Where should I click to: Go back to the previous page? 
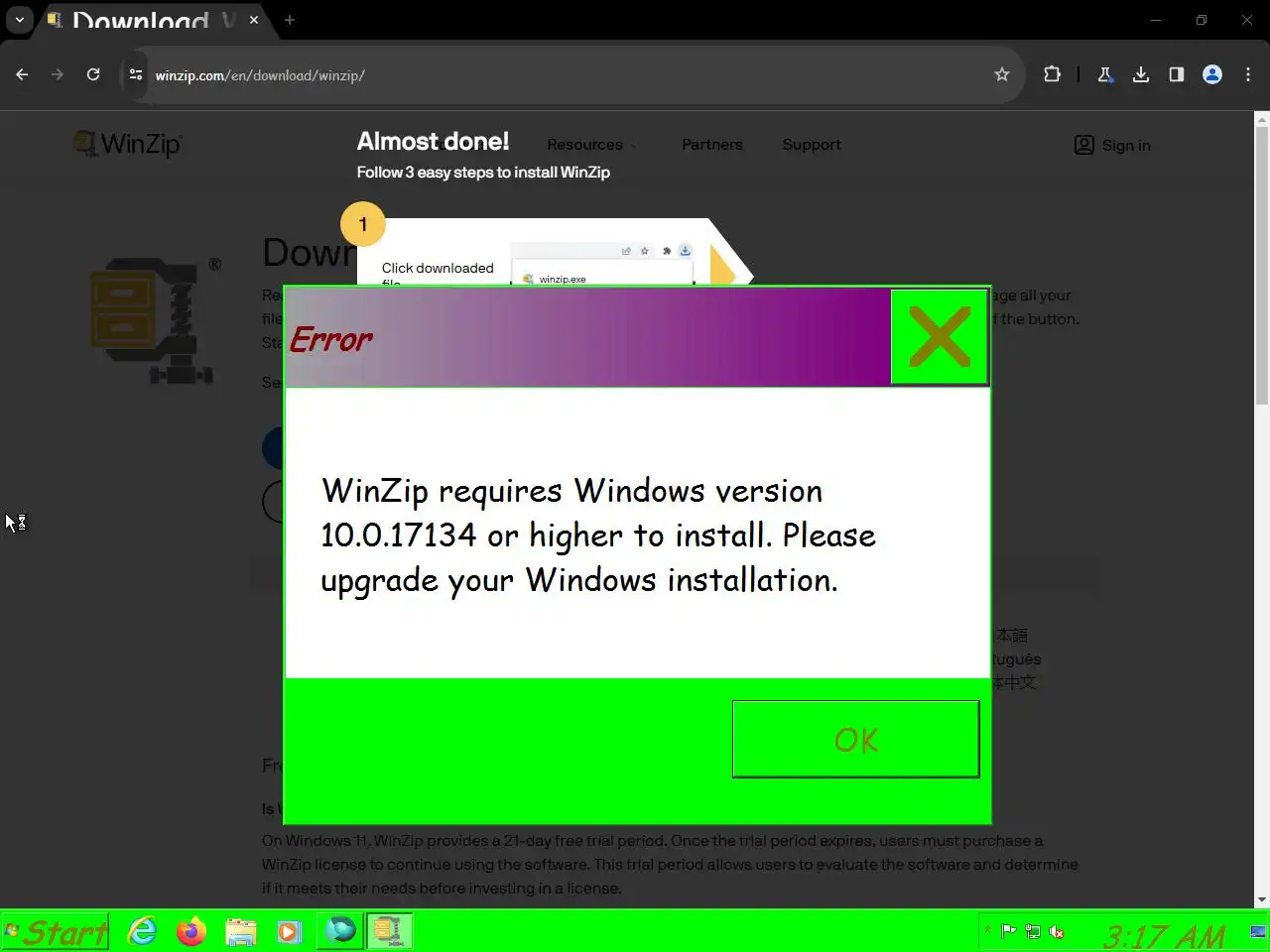[x=22, y=74]
